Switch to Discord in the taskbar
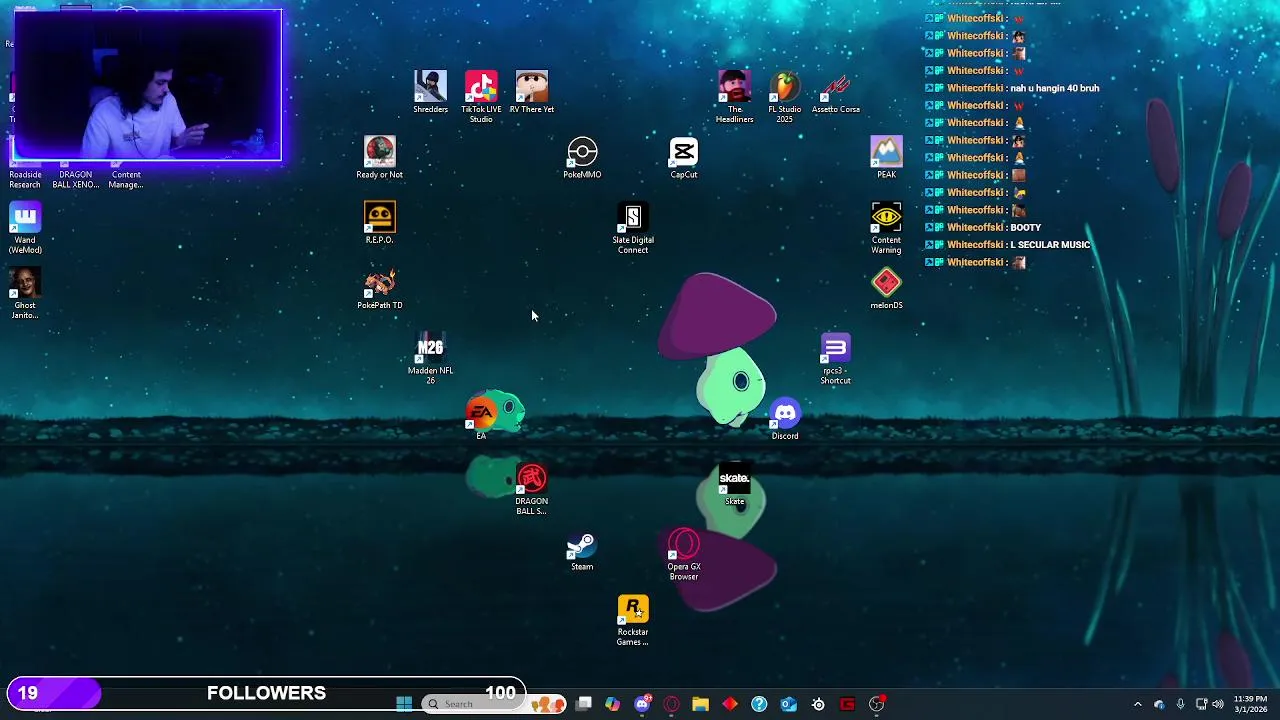Image resolution: width=1280 pixels, height=720 pixels. pyautogui.click(x=642, y=704)
